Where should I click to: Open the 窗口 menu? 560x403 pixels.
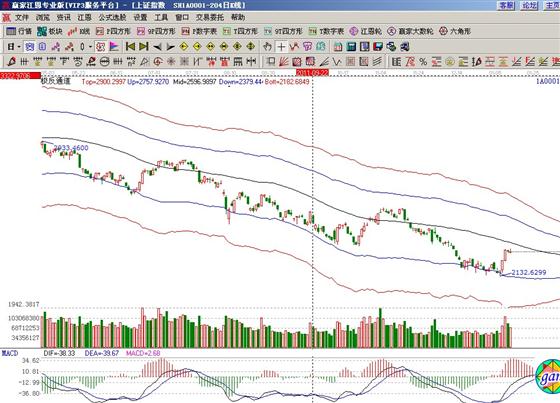pos(182,17)
